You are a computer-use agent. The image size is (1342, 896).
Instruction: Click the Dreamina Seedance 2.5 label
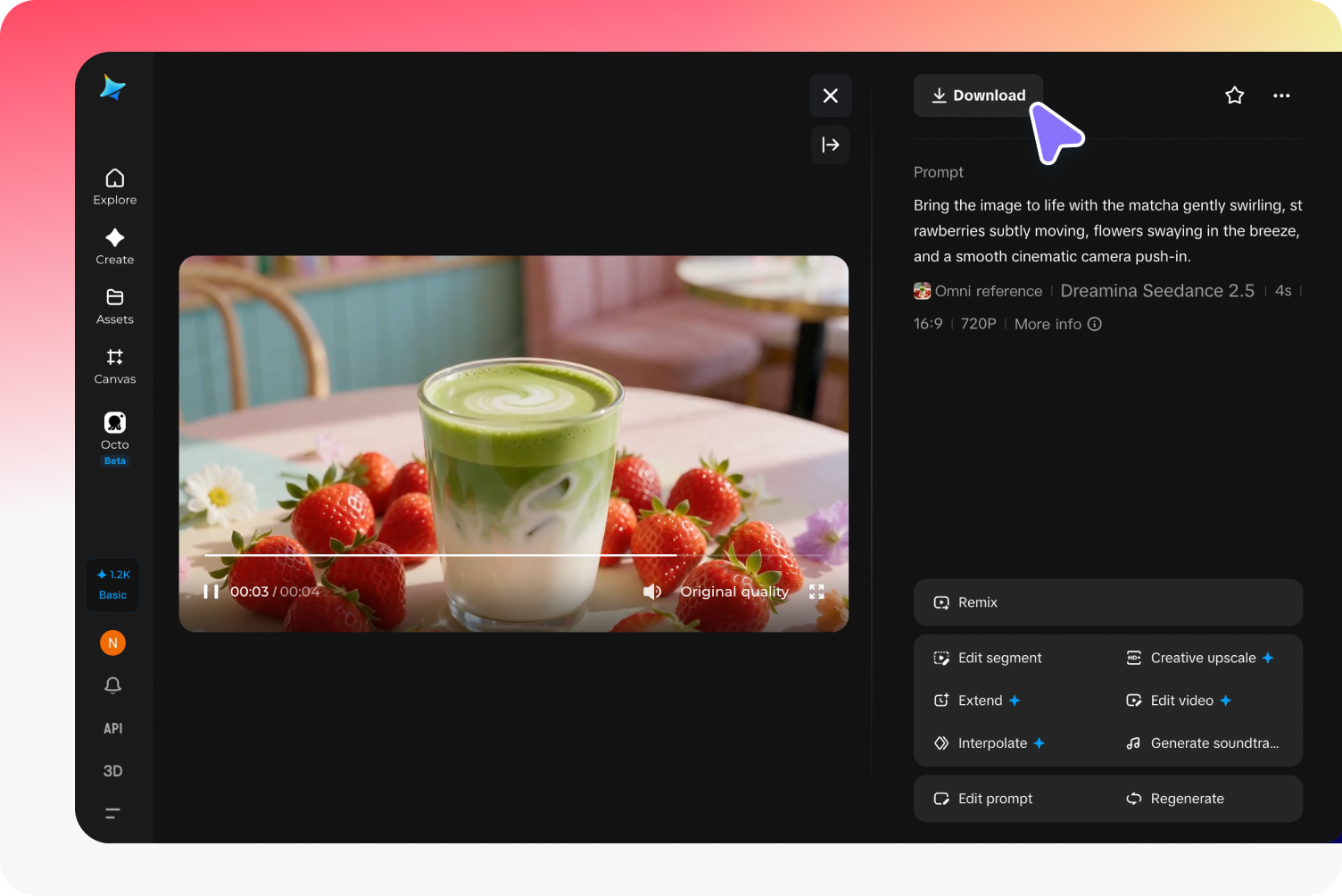click(1157, 291)
